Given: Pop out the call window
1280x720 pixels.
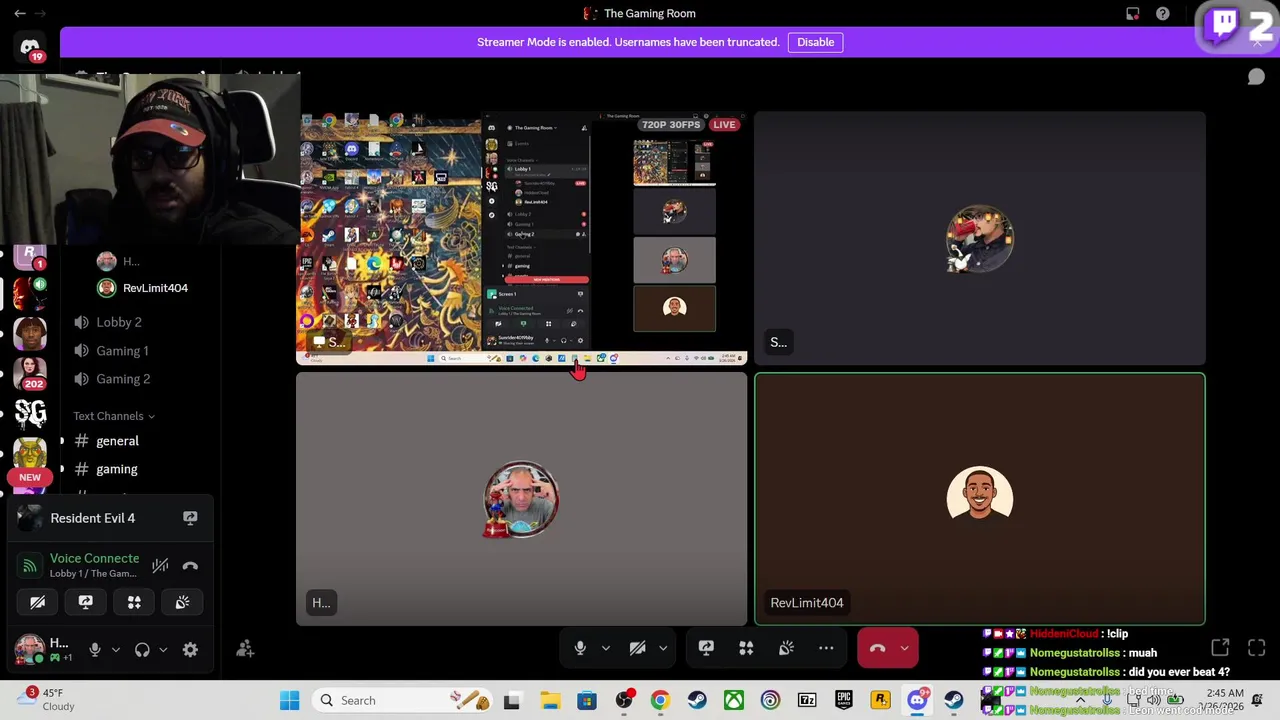Looking at the screenshot, I should tap(1220, 648).
